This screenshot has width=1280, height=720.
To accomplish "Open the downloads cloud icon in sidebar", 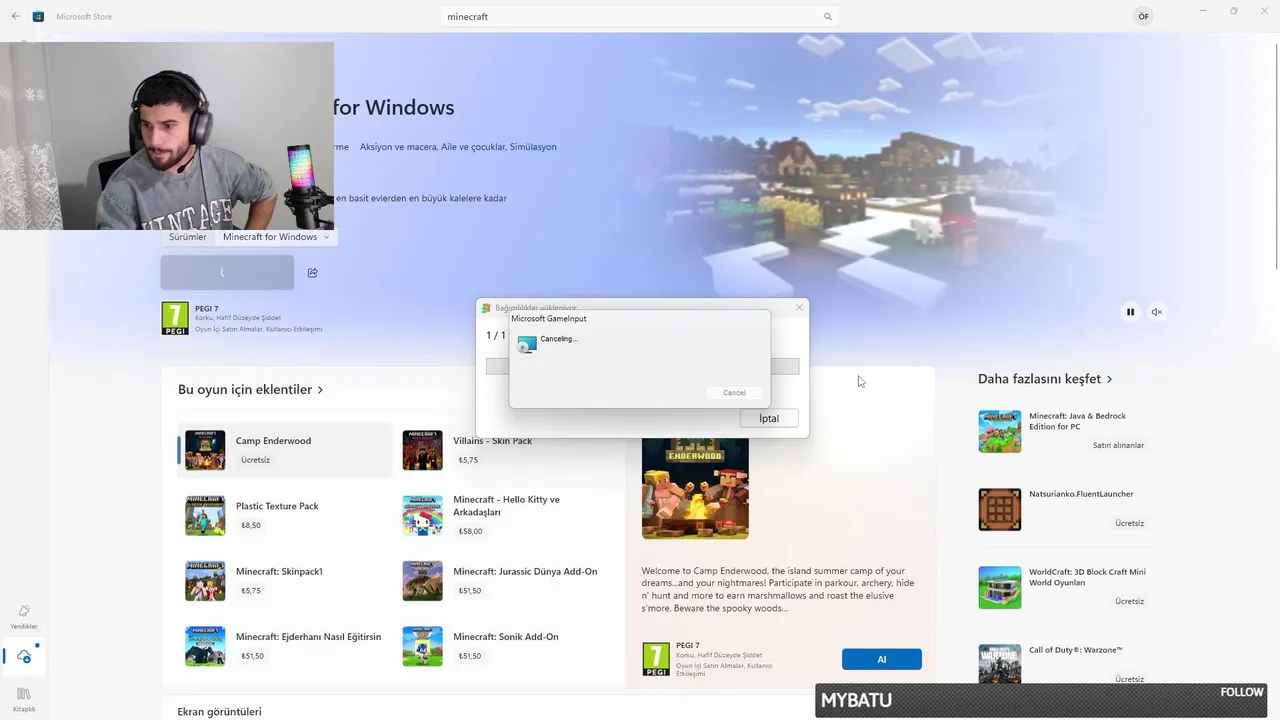I will [24, 656].
